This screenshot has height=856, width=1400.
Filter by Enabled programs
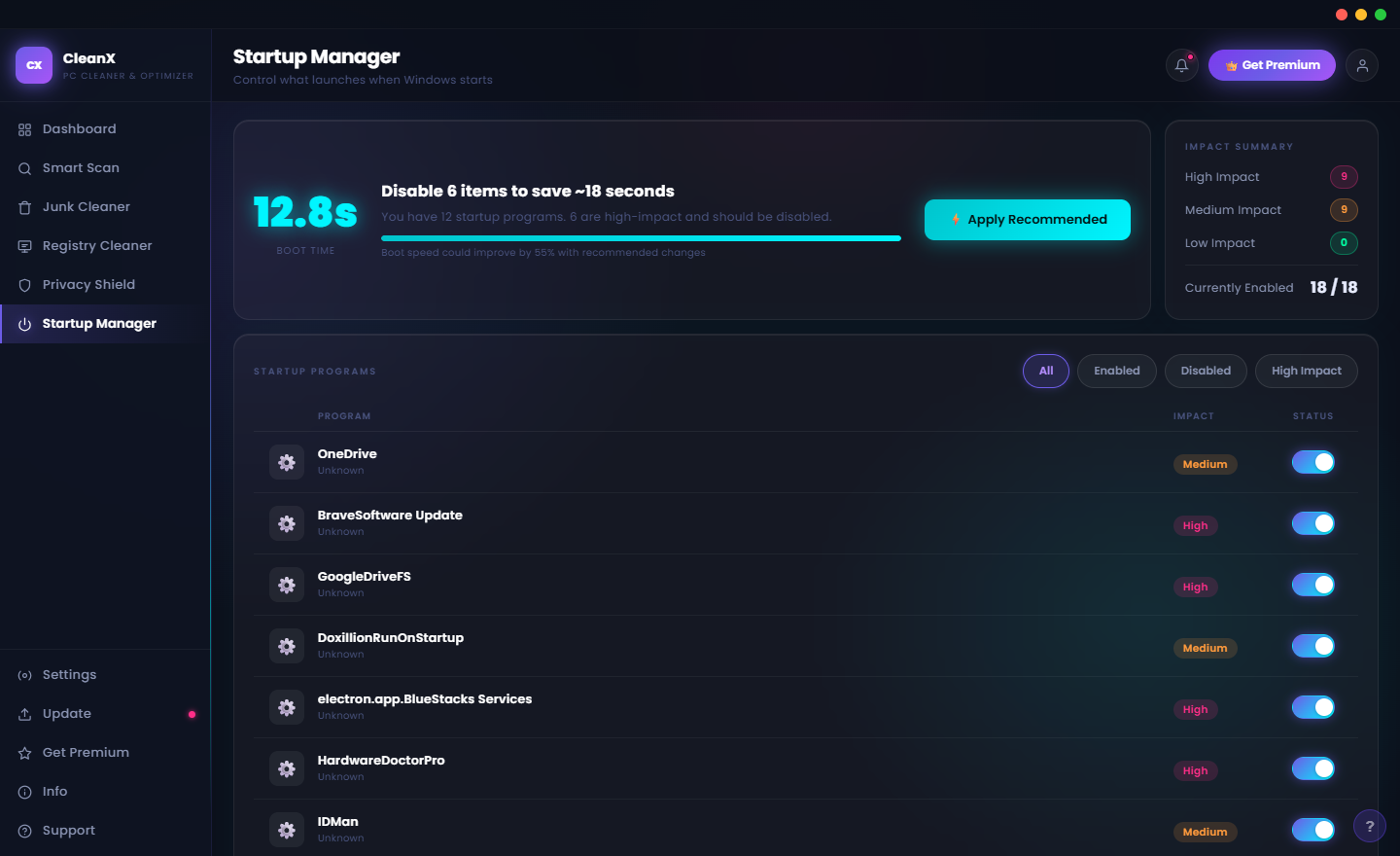(1117, 371)
